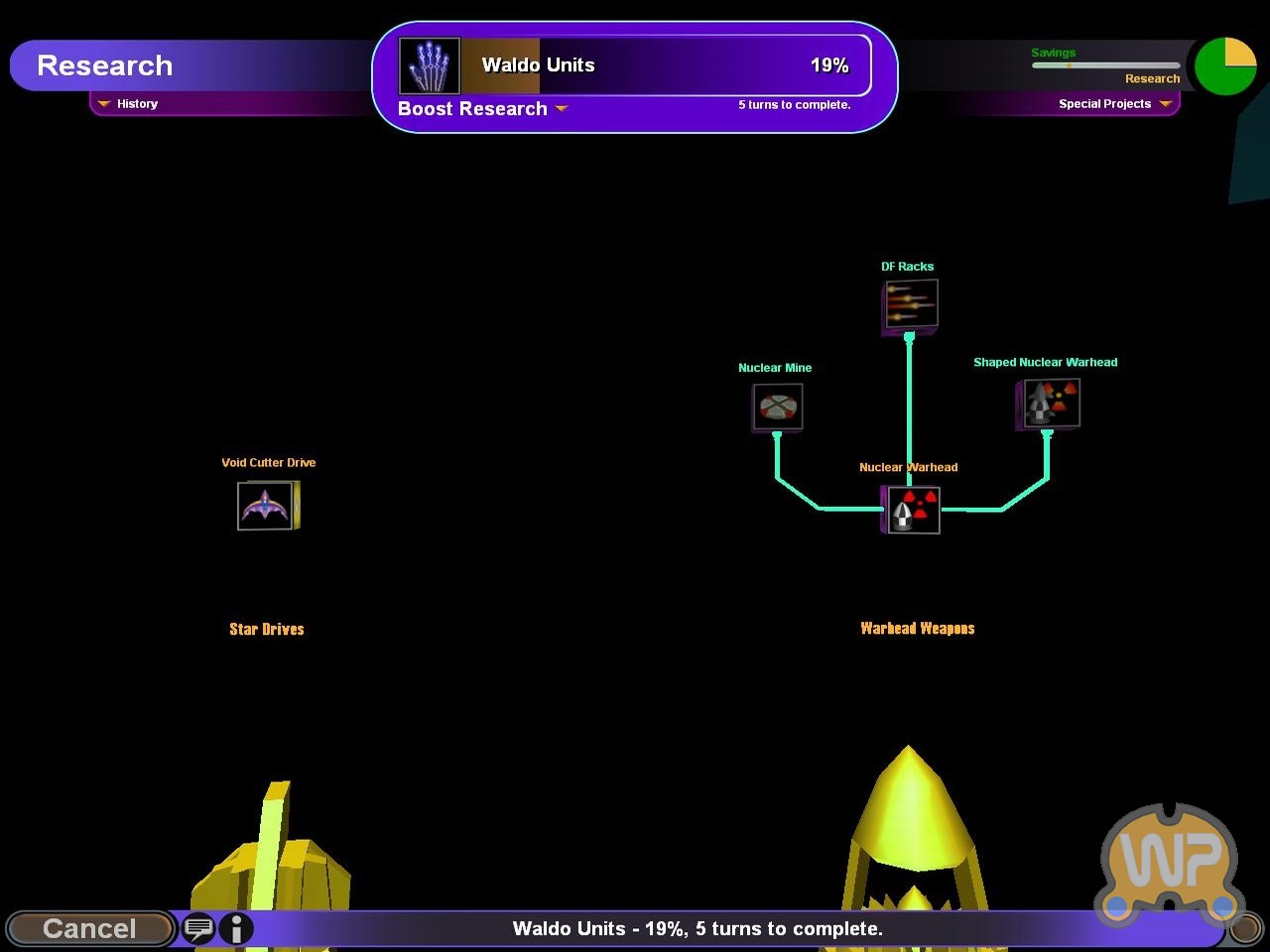Select the Warhead Weapons category label
The width and height of the screenshot is (1270, 952).
[x=917, y=629]
